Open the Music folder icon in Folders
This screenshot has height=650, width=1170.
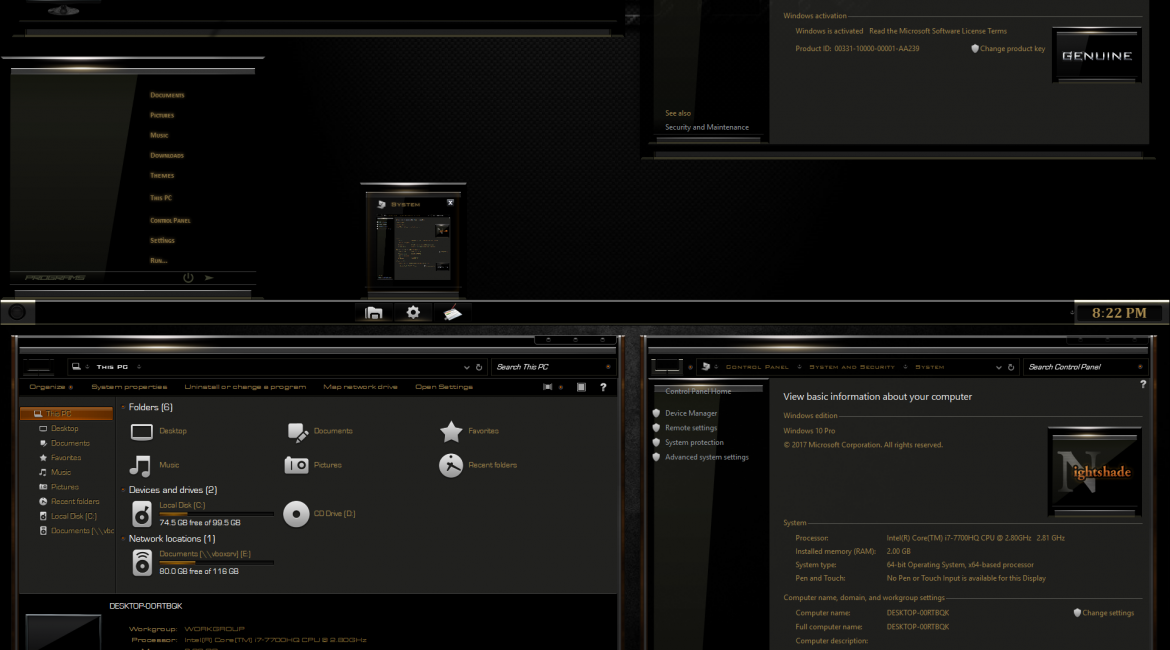click(140, 466)
